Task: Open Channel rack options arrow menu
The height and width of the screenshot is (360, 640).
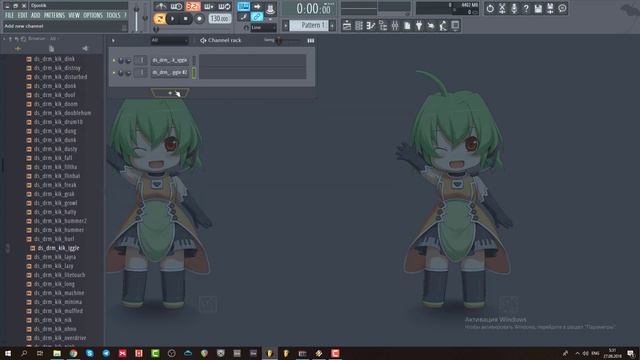Action: pyautogui.click(x=113, y=40)
